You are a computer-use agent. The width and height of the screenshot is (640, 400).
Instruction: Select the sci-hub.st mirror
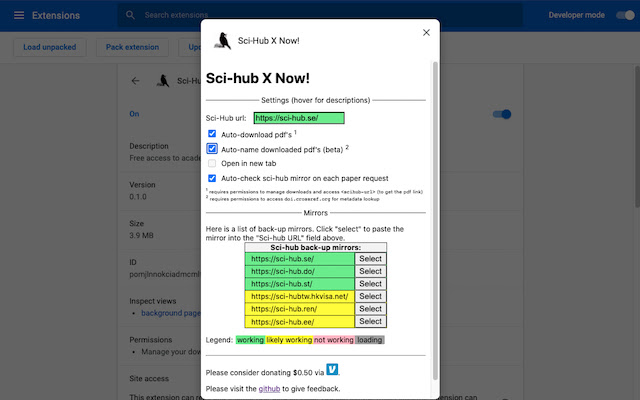pos(371,284)
